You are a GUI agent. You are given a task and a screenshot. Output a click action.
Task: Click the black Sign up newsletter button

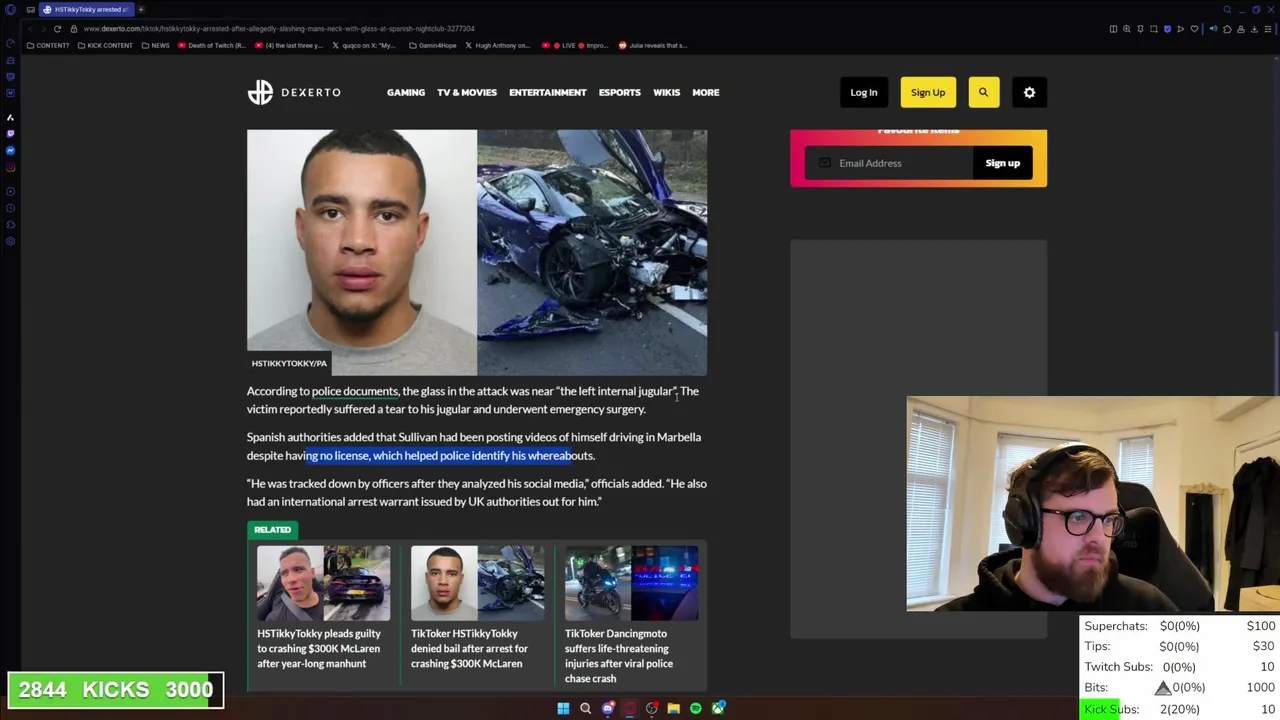click(x=1002, y=163)
